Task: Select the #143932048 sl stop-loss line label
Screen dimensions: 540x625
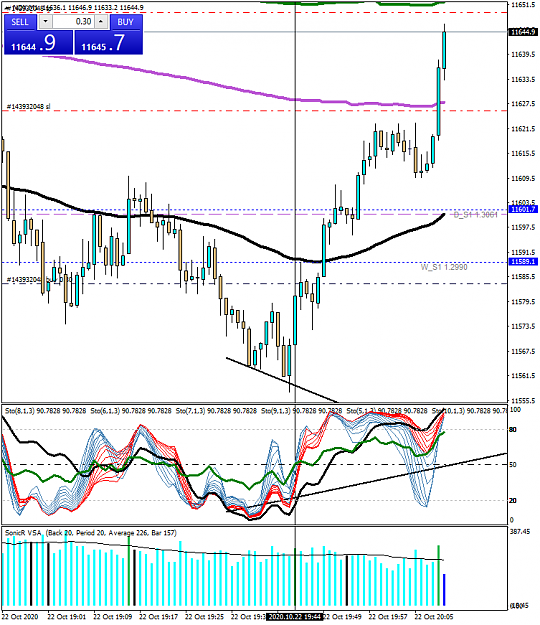Action: (29, 107)
